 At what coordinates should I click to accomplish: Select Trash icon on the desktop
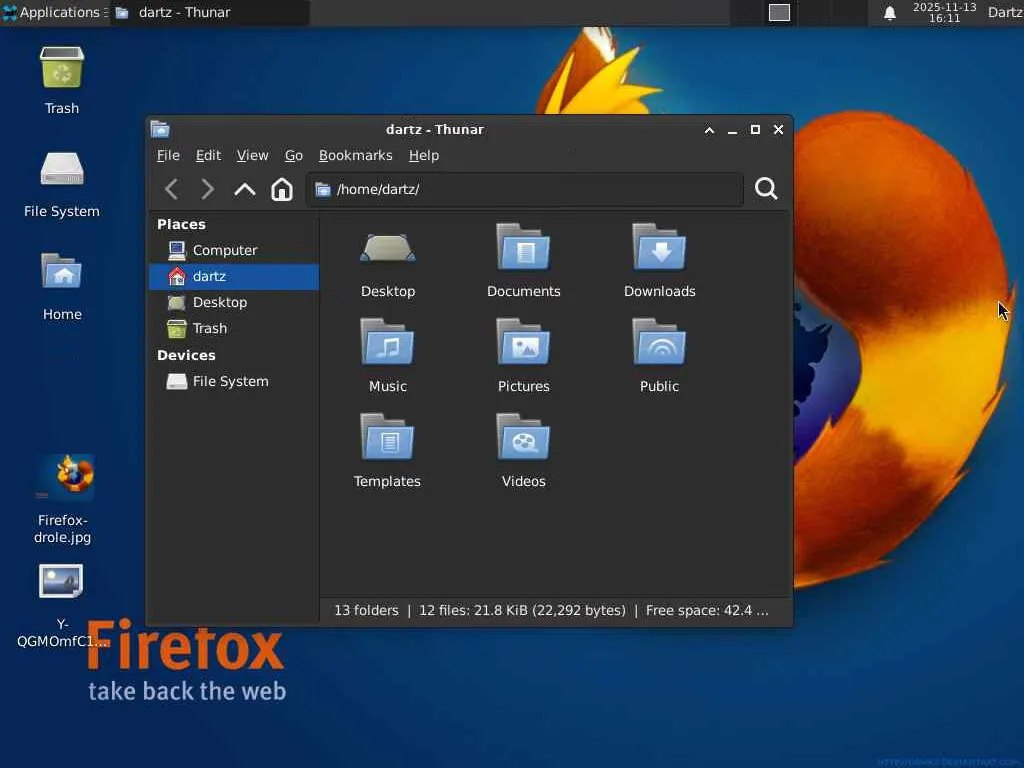tap(61, 80)
